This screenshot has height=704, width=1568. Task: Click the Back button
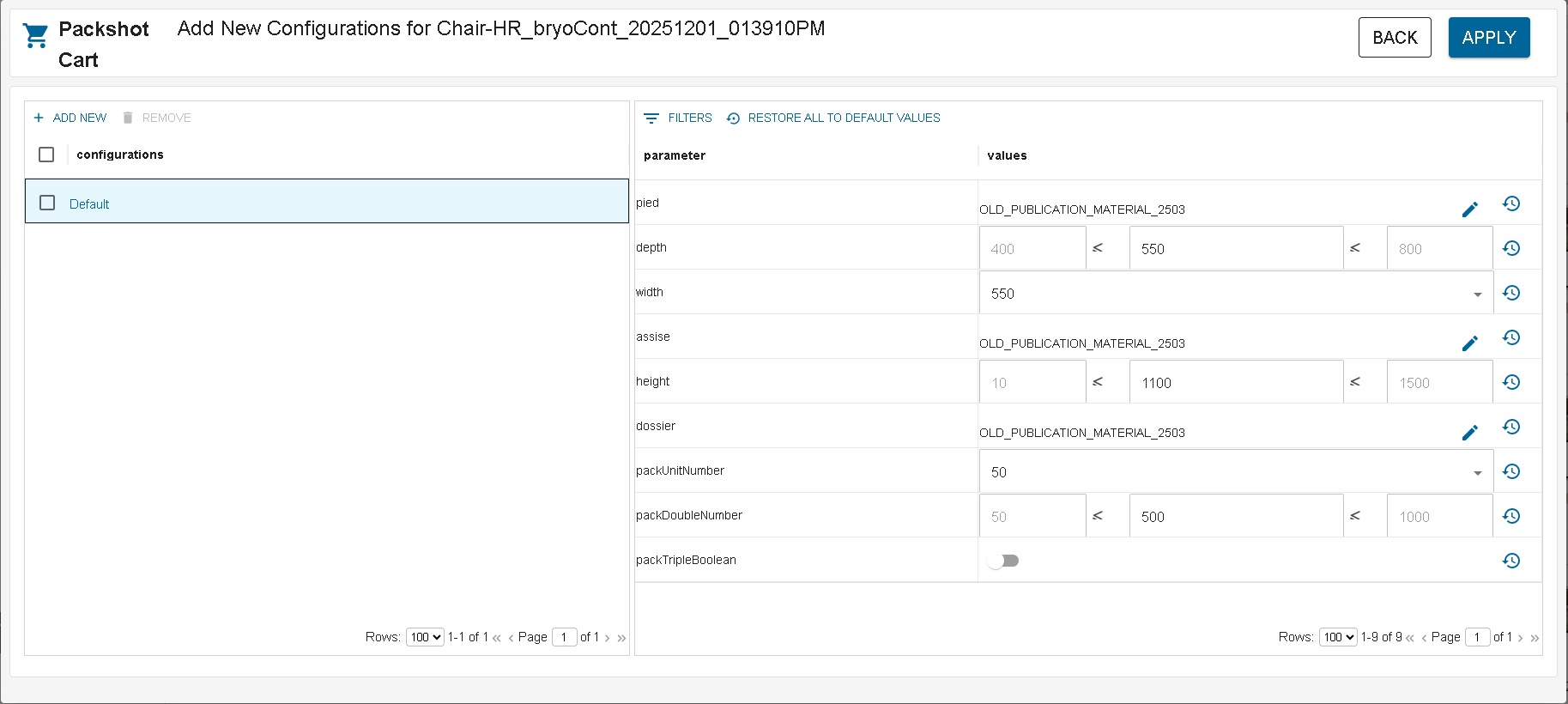tap(1394, 38)
